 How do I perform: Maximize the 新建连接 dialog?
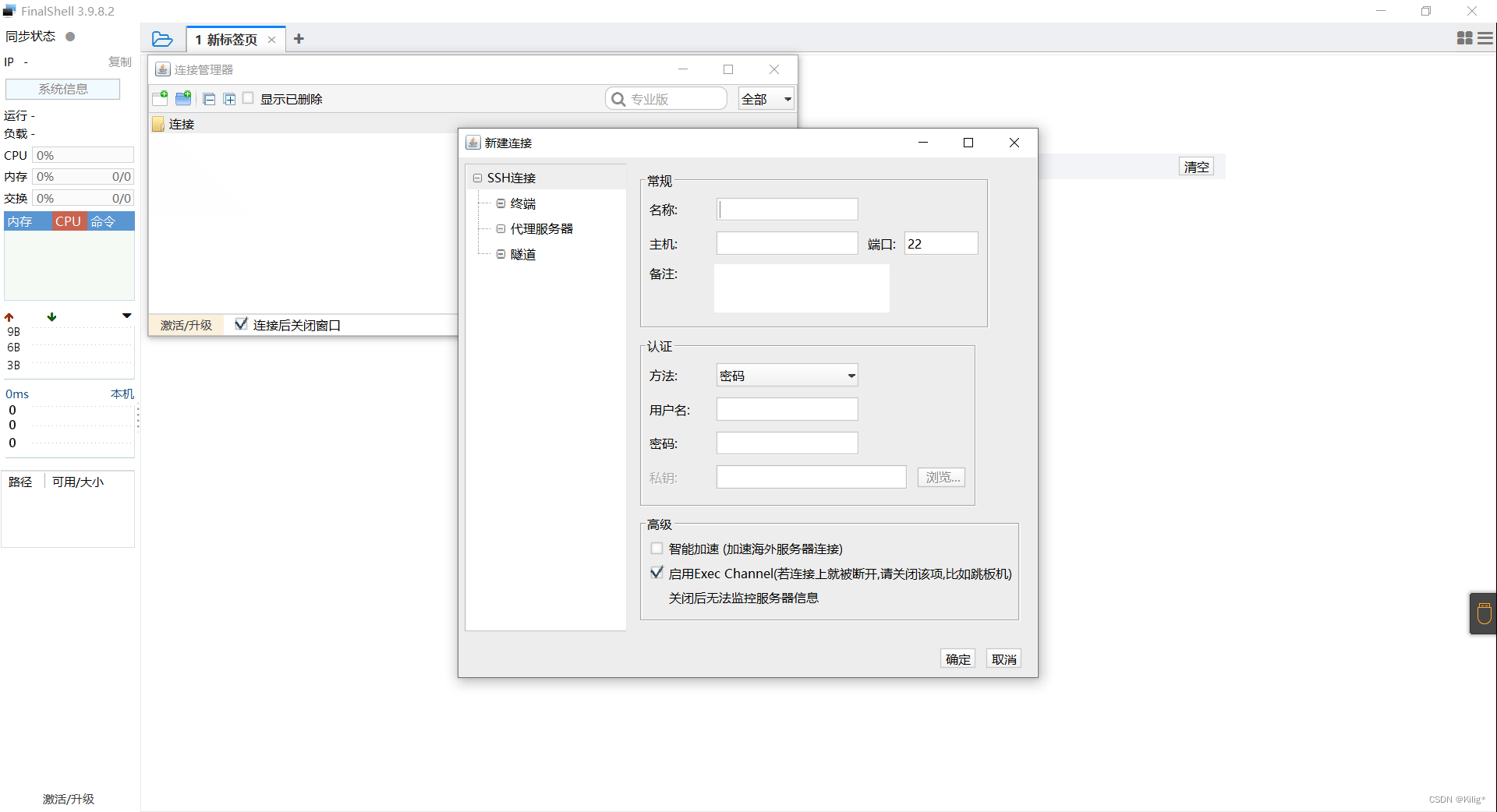[968, 143]
